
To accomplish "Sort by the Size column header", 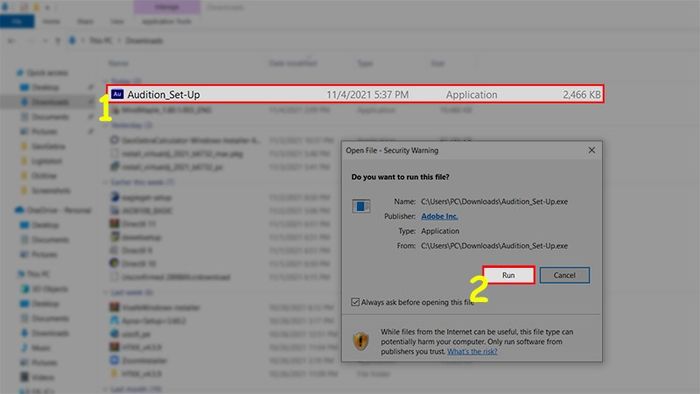I will (438, 63).
